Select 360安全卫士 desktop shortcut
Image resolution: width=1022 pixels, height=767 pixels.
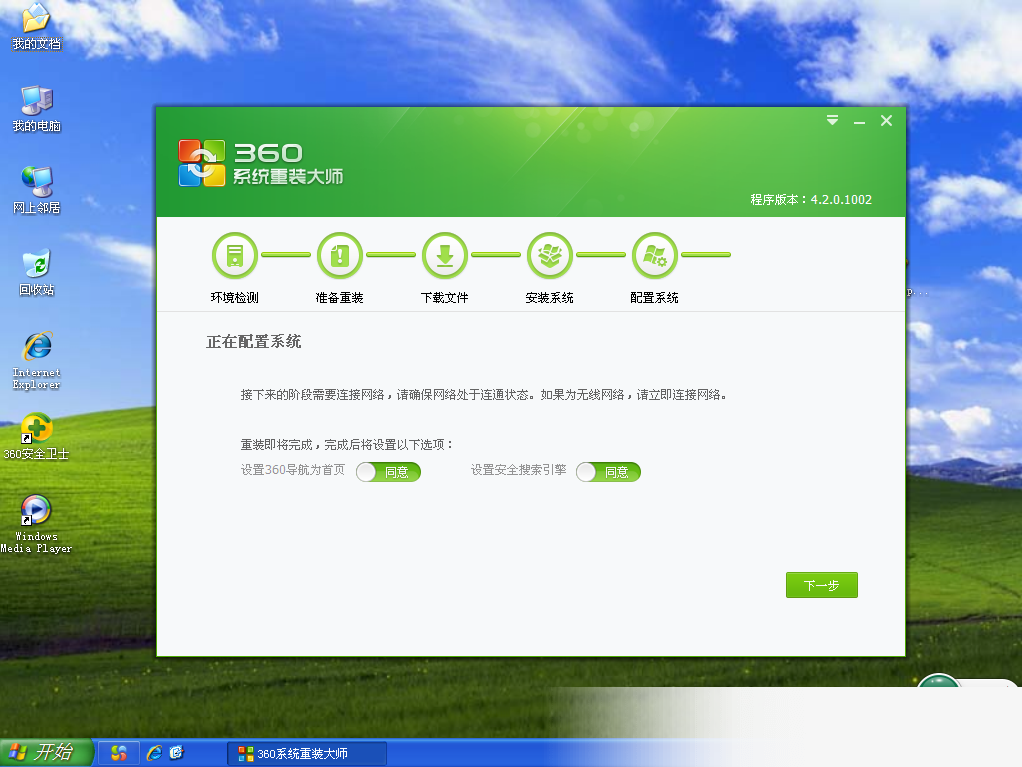tap(36, 437)
